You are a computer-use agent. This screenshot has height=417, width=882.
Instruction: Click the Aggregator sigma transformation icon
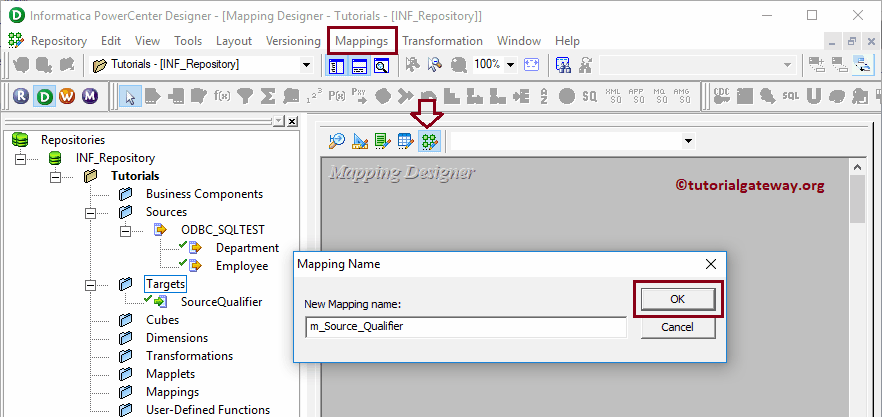coord(268,96)
